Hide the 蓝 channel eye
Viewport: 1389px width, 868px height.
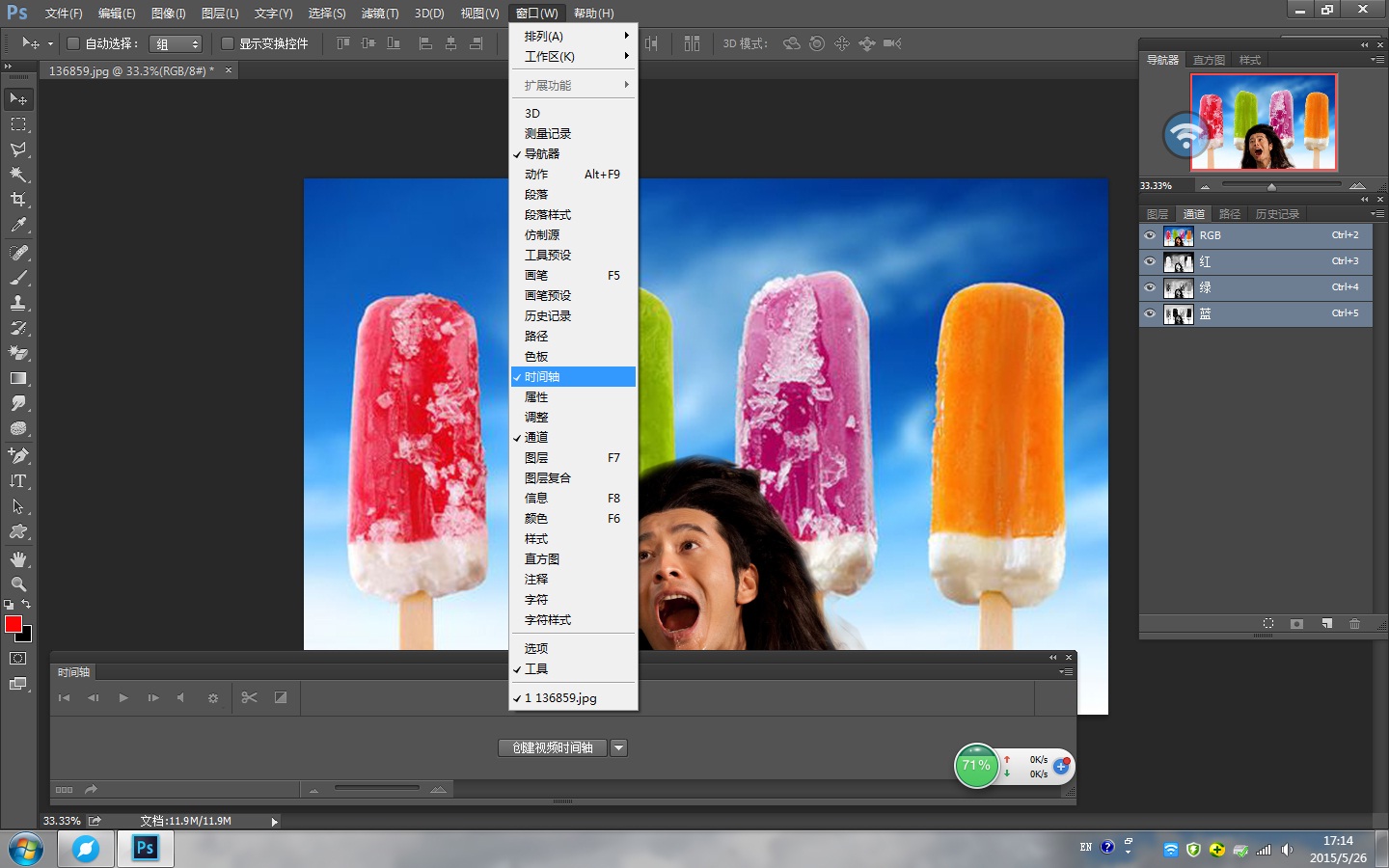(1150, 313)
